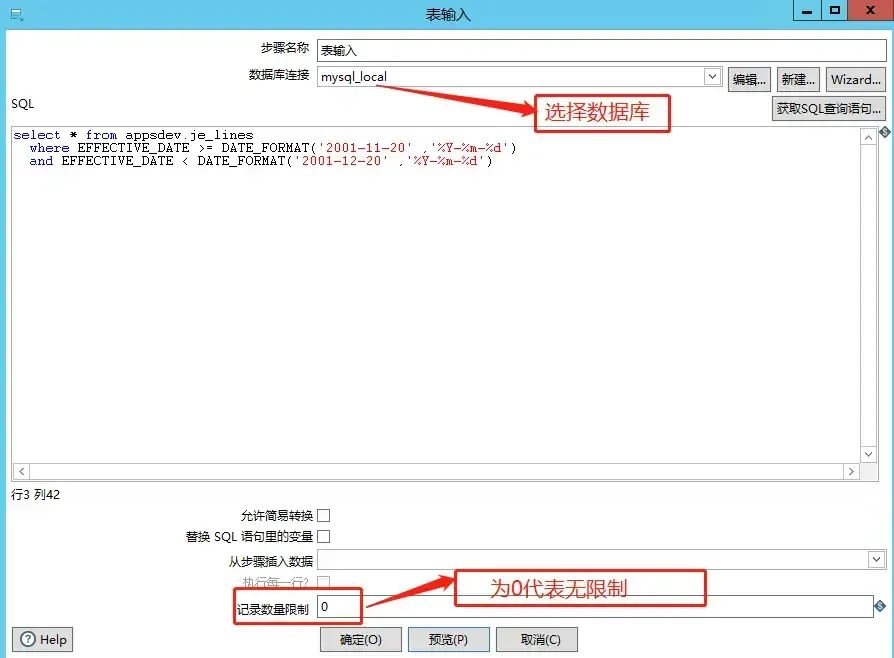Click the horizontal scroll-left arrow
The image size is (894, 658).
21,472
